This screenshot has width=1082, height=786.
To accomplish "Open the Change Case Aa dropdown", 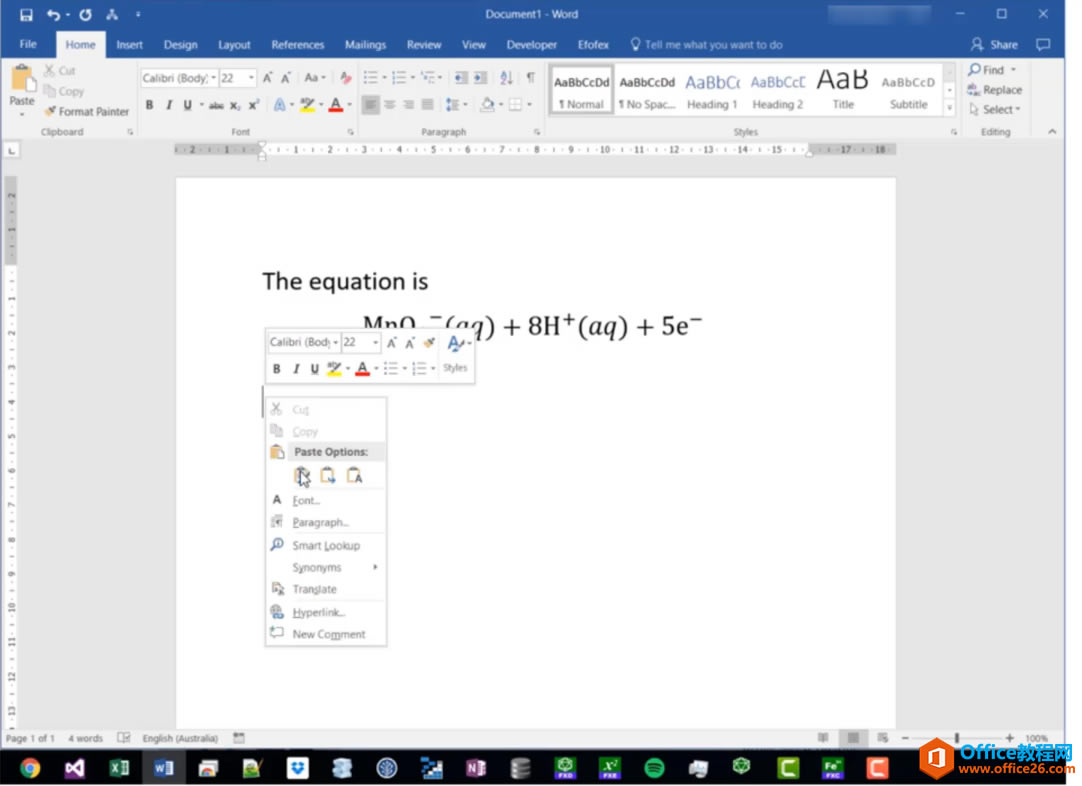I will point(315,78).
